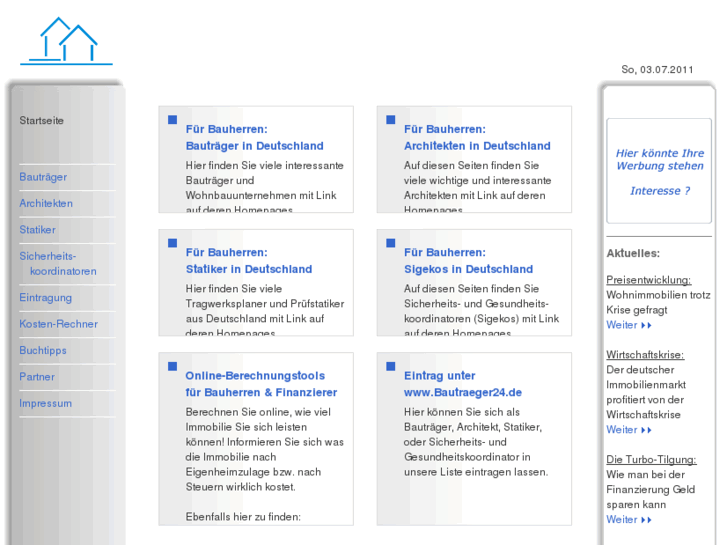Click text 'Ebenfalls hier zu finden:'

tap(243, 517)
